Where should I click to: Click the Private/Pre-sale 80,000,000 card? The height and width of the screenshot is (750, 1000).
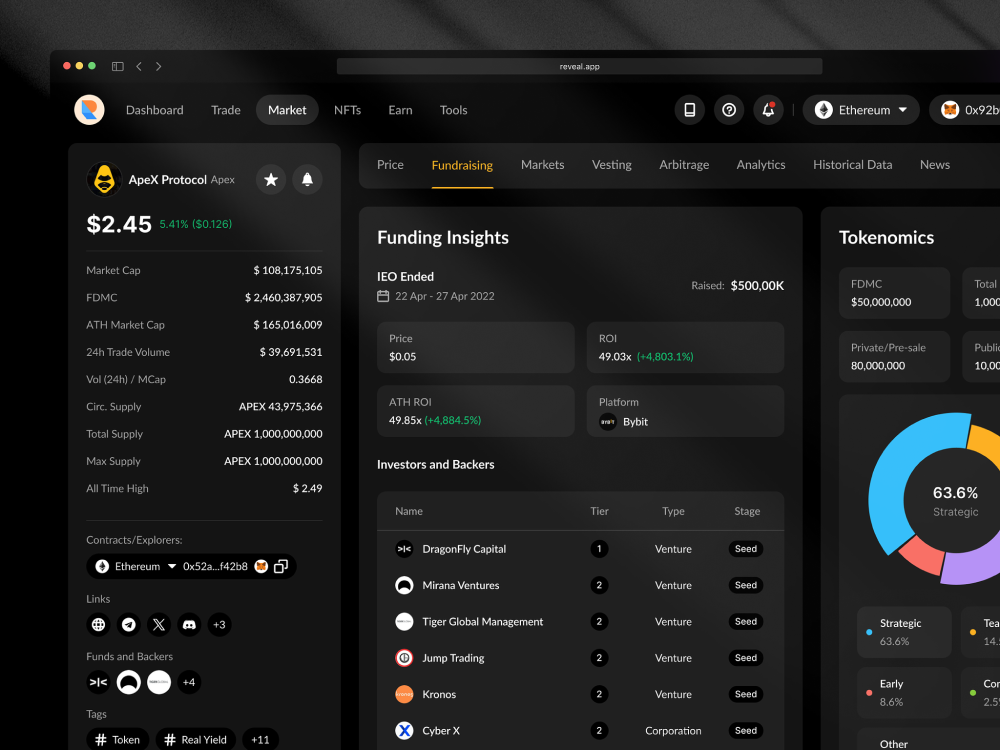point(894,357)
